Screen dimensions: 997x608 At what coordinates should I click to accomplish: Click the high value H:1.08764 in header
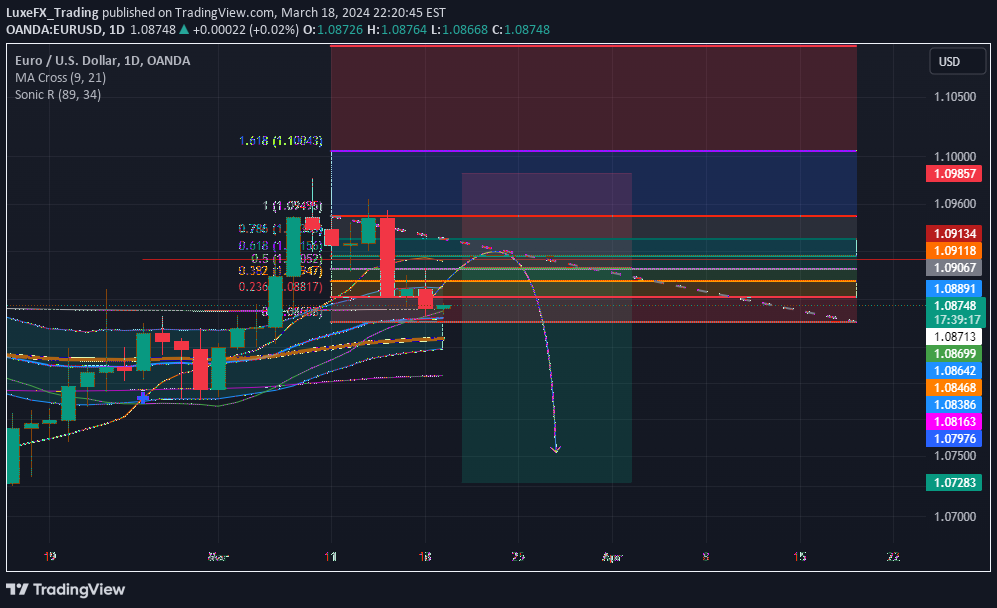point(397,29)
